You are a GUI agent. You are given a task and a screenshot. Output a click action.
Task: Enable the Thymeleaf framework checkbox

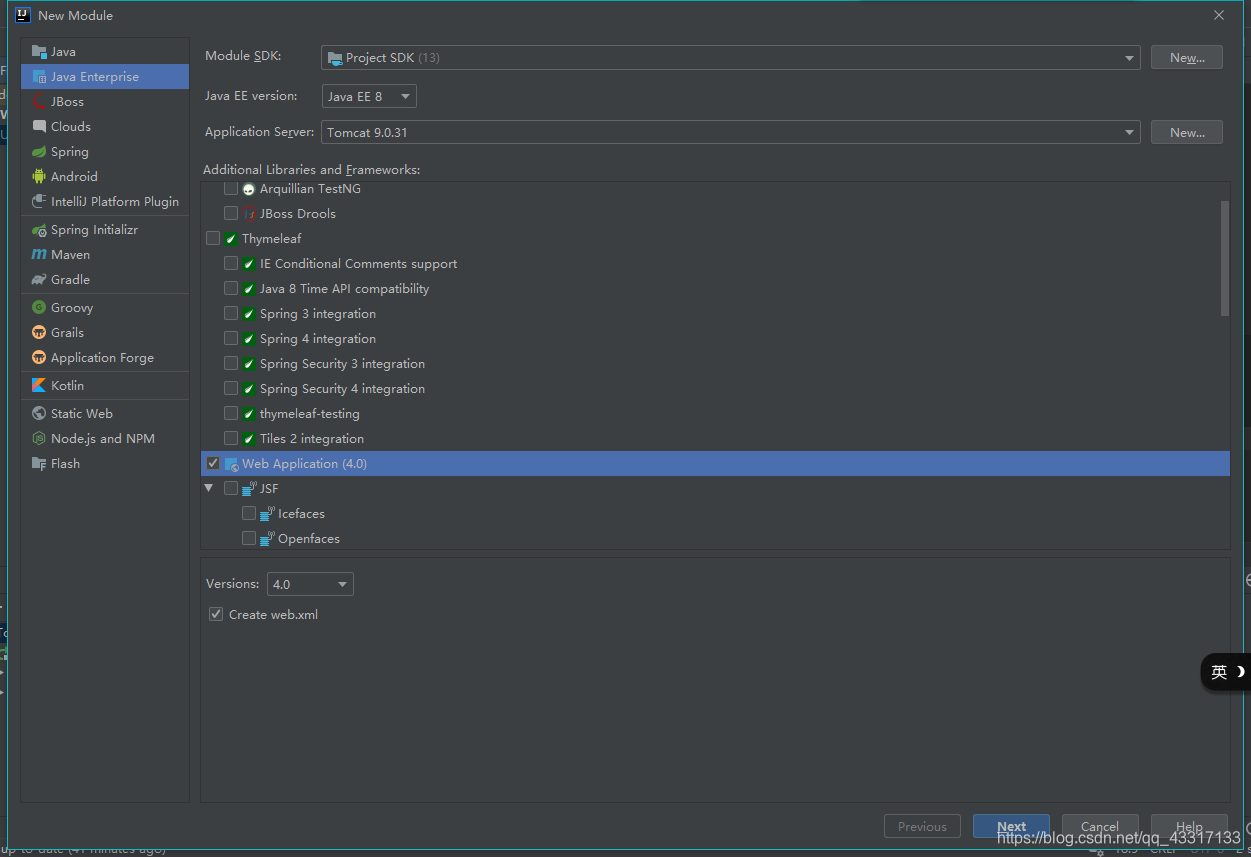click(213, 239)
